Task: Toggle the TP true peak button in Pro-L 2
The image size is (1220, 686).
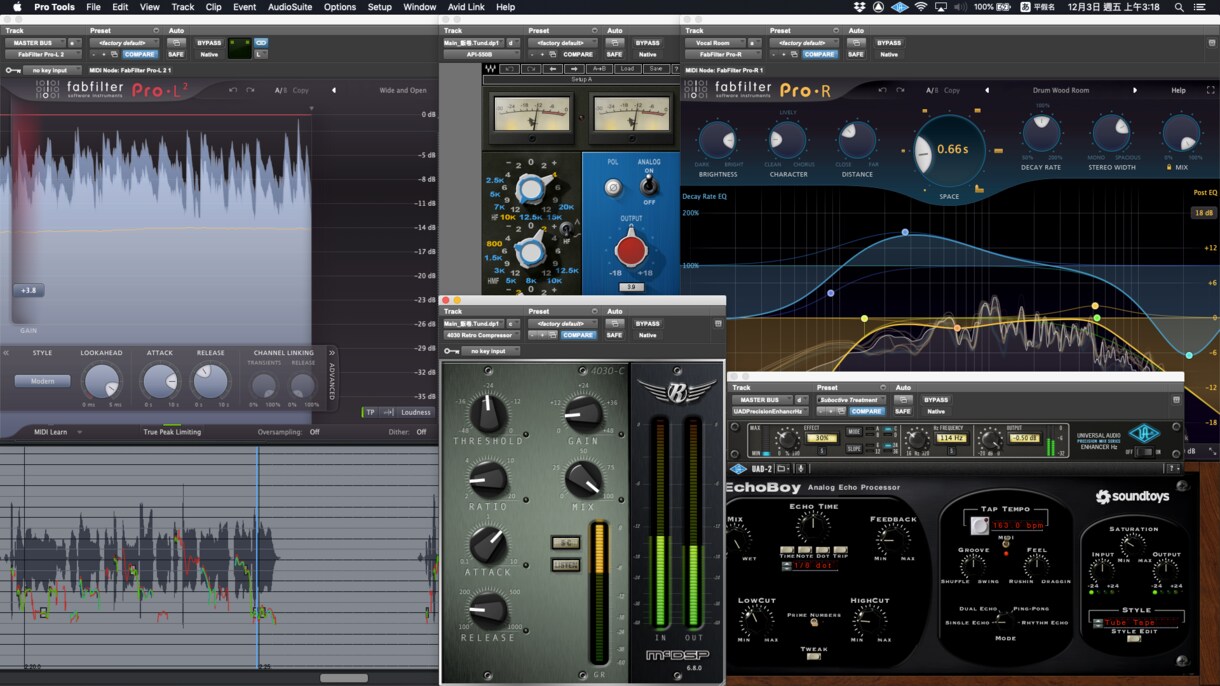Action: 370,412
